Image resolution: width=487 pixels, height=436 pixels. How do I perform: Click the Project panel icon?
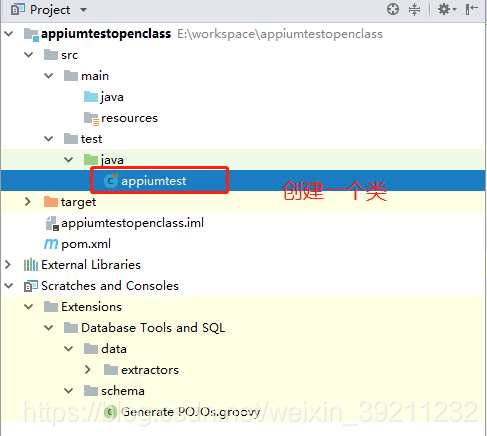[18, 9]
